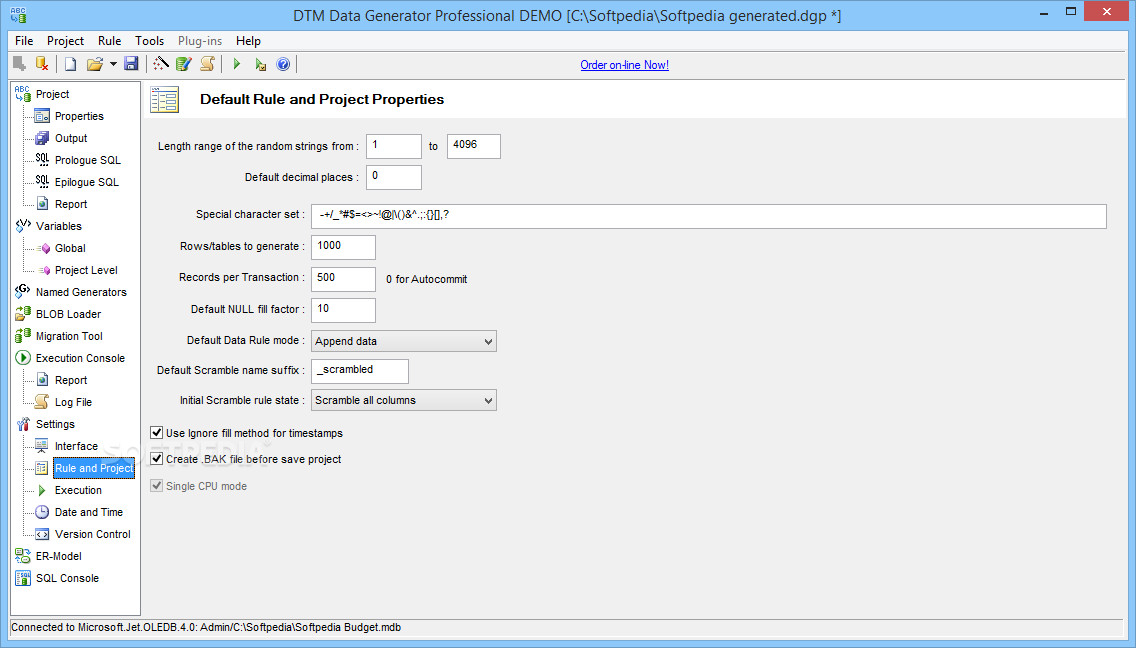1136x648 pixels.
Task: Open the Initial Scramble rule state dropdown
Action: pos(404,400)
